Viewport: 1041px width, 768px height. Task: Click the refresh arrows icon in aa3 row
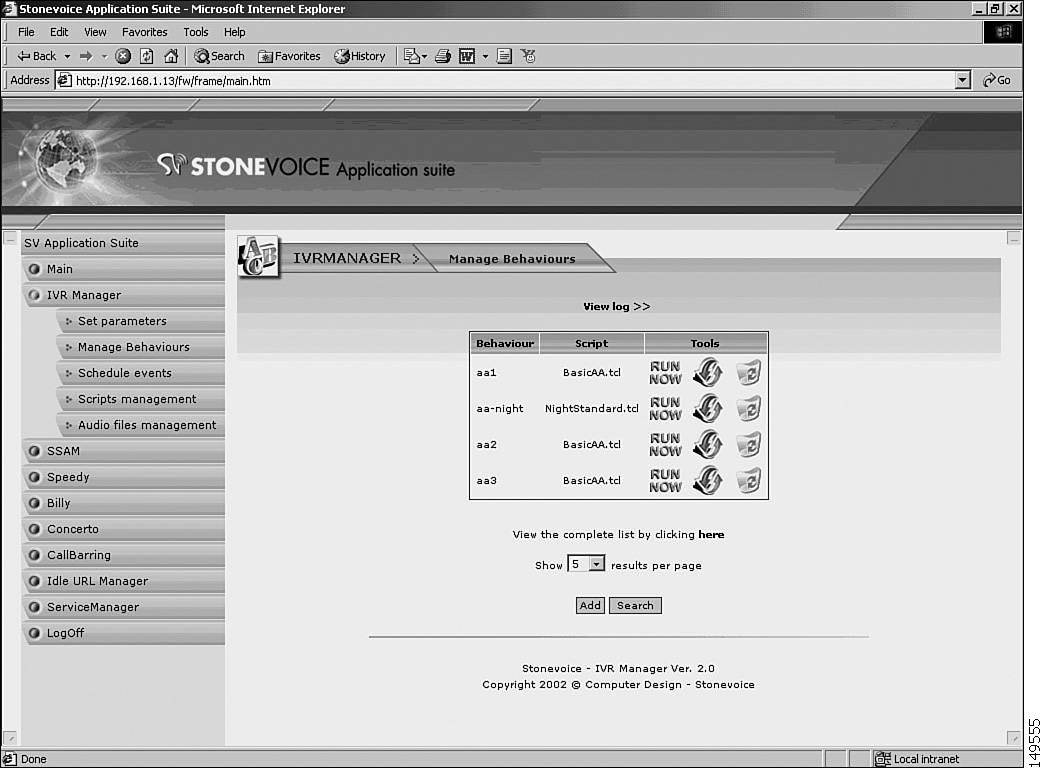[708, 480]
